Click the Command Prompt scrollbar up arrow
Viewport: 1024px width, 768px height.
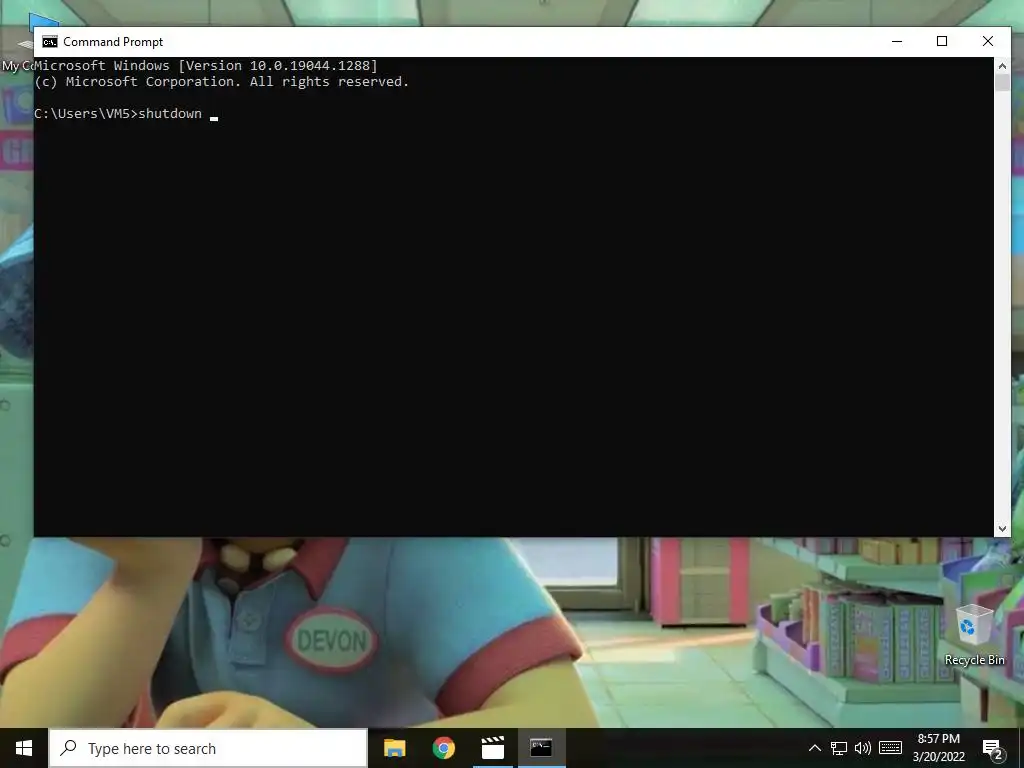tap(1002, 65)
